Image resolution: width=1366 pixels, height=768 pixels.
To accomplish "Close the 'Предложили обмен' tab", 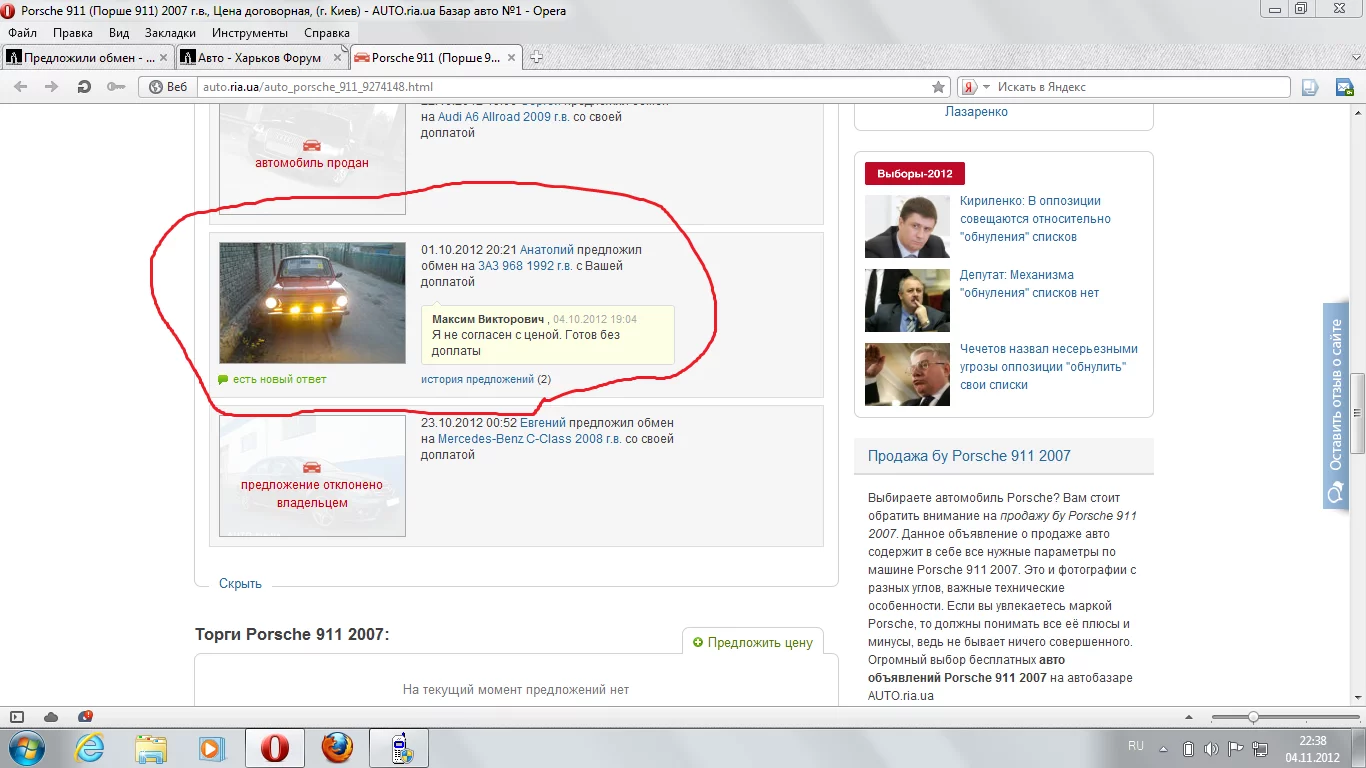I will tap(163, 58).
